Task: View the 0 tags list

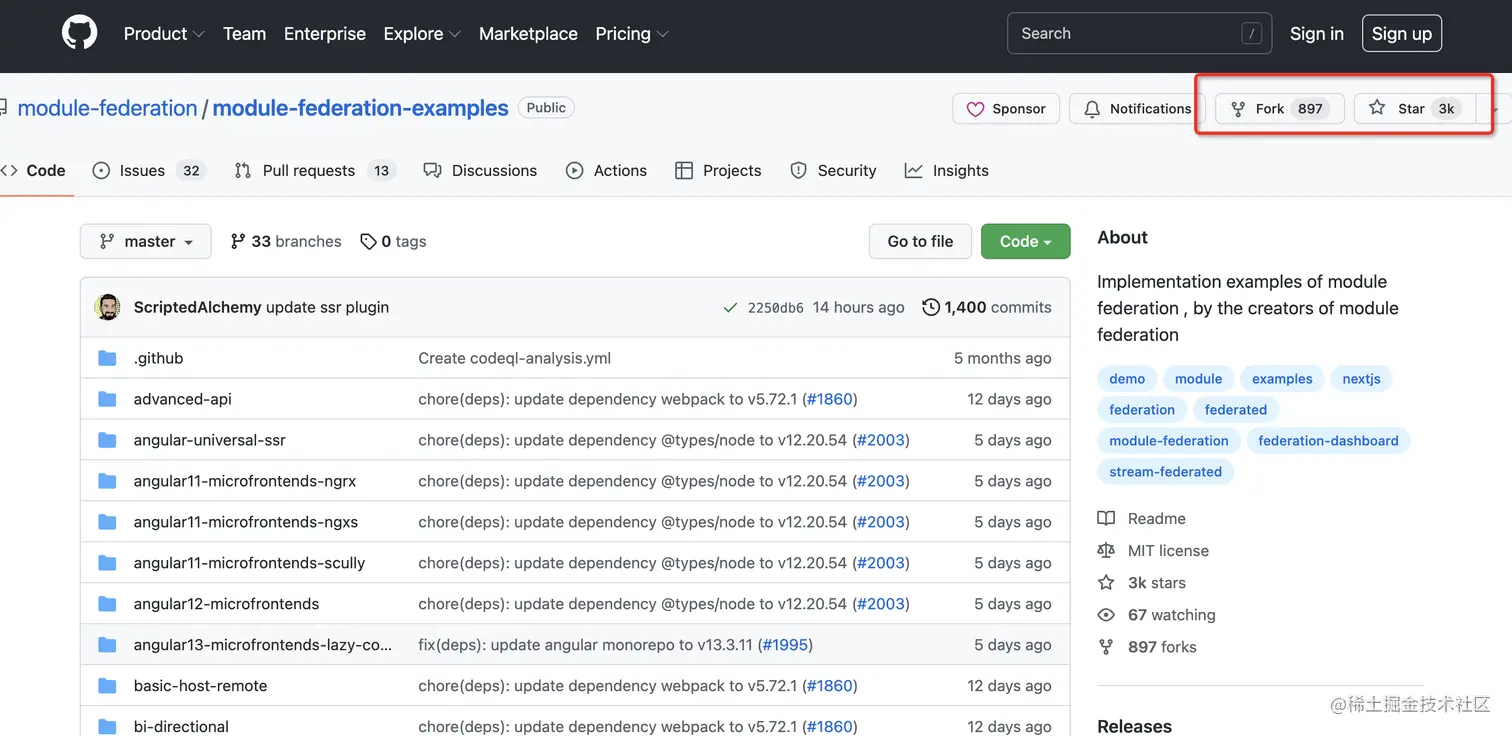Action: click(x=393, y=241)
